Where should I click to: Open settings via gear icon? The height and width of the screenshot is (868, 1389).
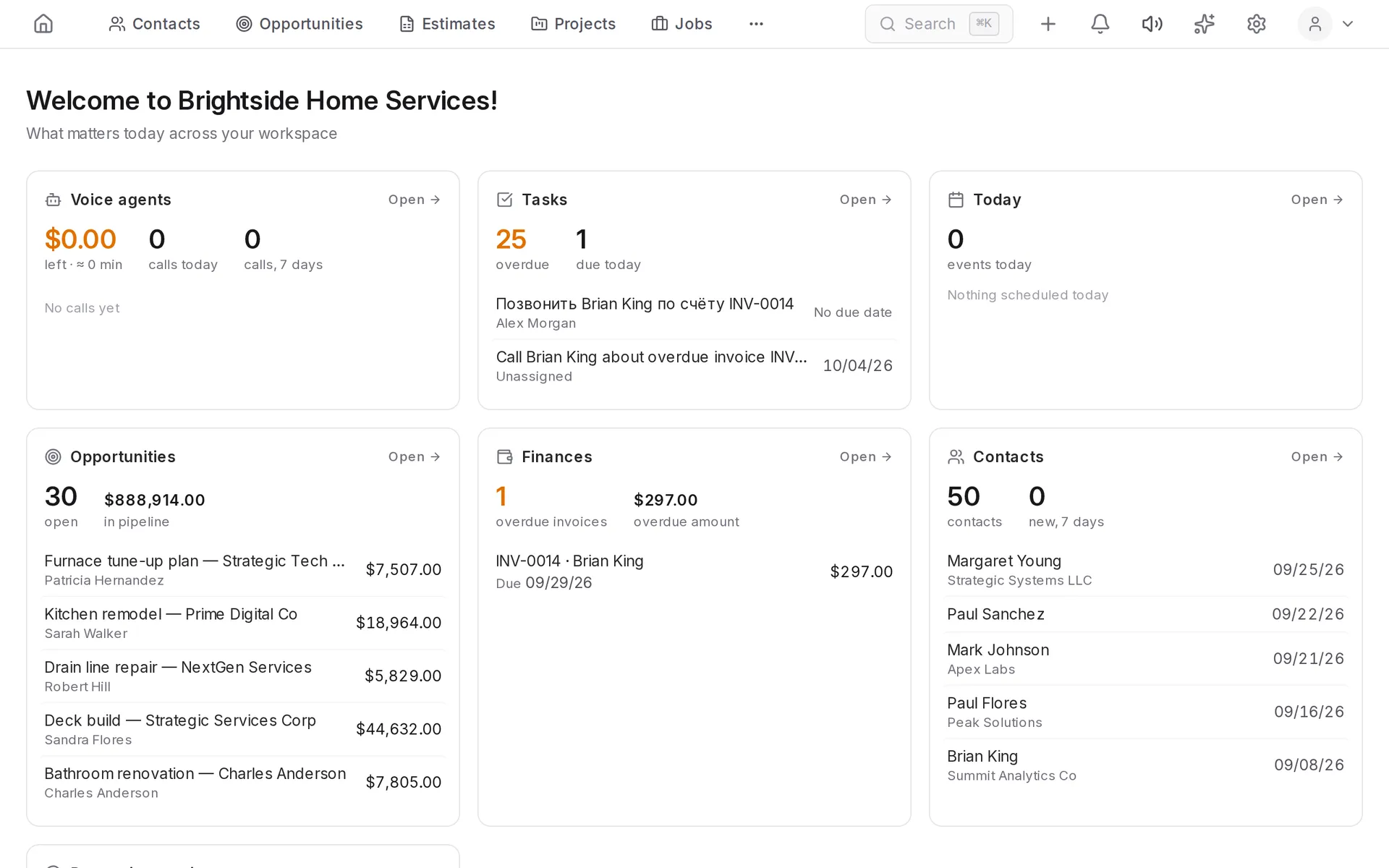[x=1256, y=24]
